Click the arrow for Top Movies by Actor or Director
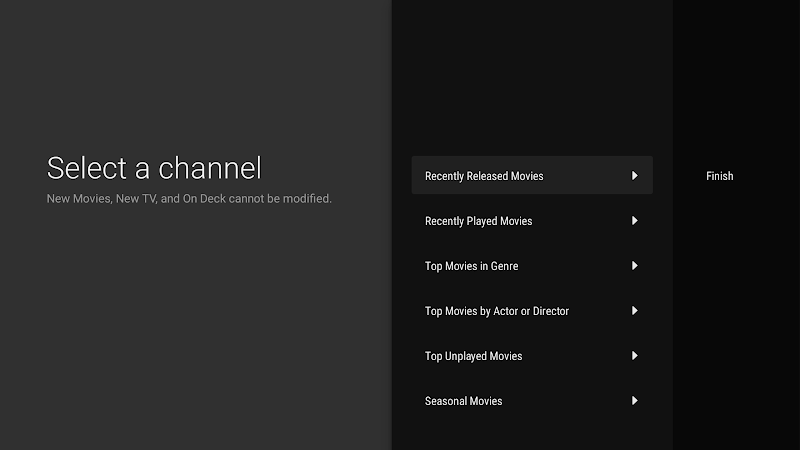This screenshot has width=800, height=450. [634, 311]
